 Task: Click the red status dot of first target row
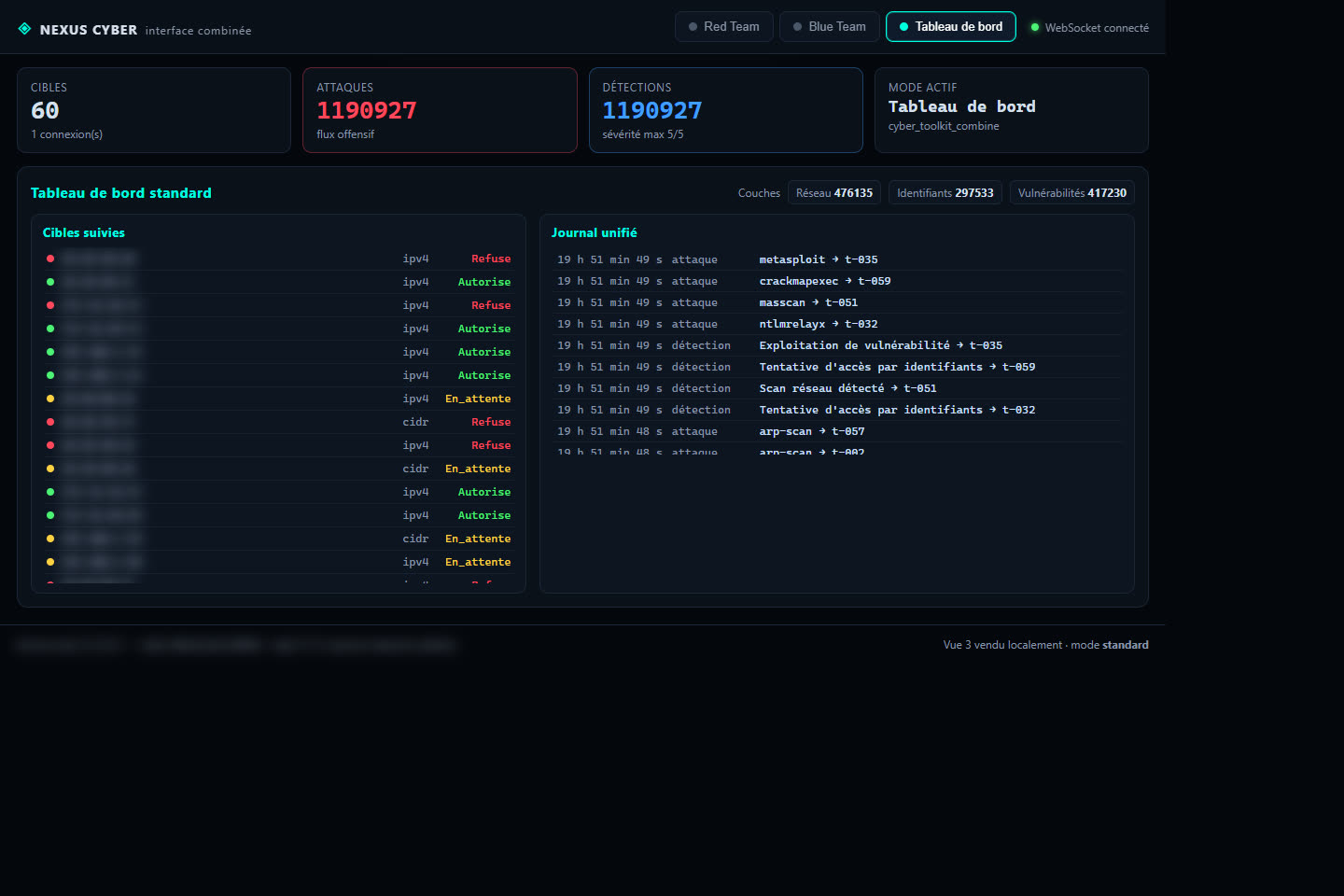tap(50, 259)
